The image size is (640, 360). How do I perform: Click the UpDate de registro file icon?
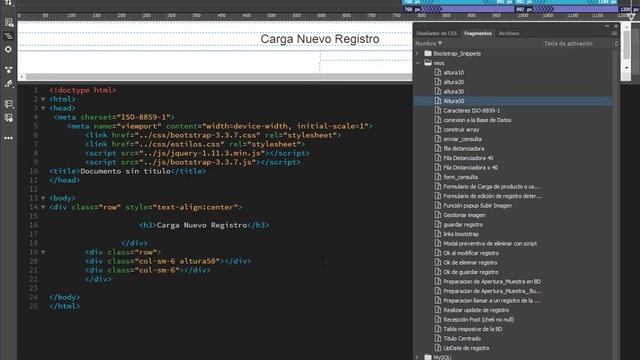[x=438, y=348]
